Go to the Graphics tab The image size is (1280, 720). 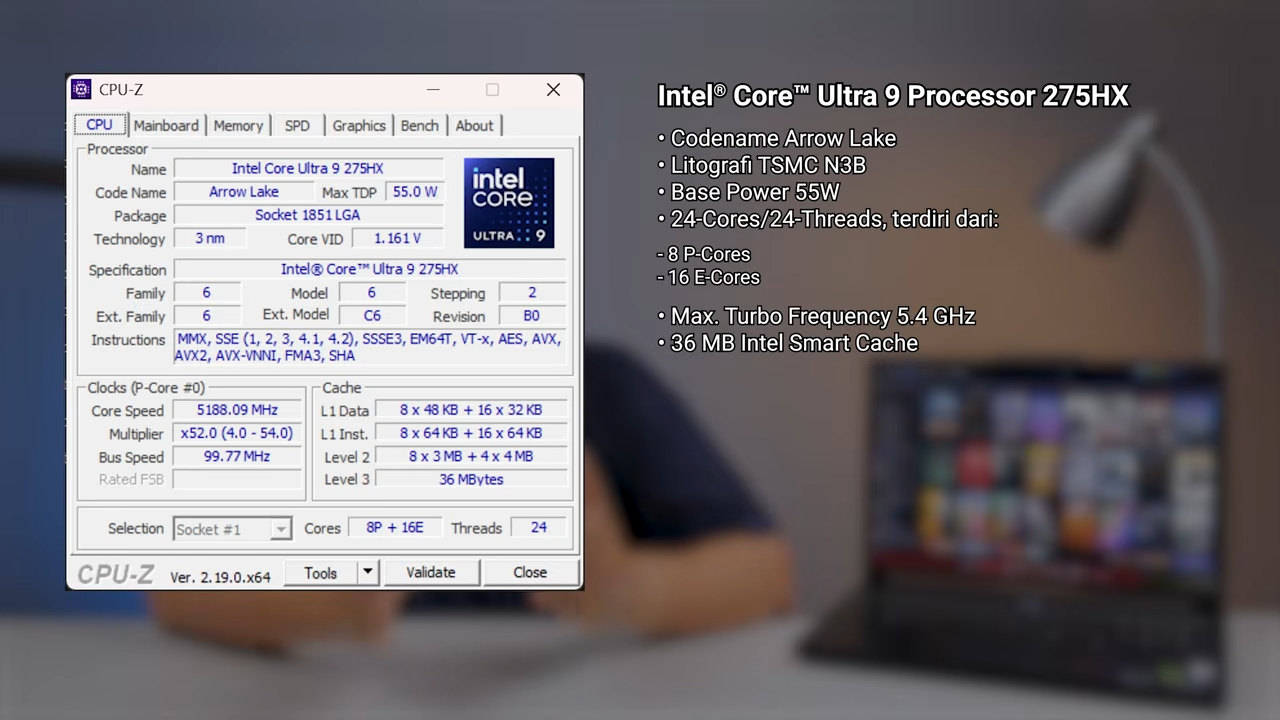pyautogui.click(x=359, y=125)
